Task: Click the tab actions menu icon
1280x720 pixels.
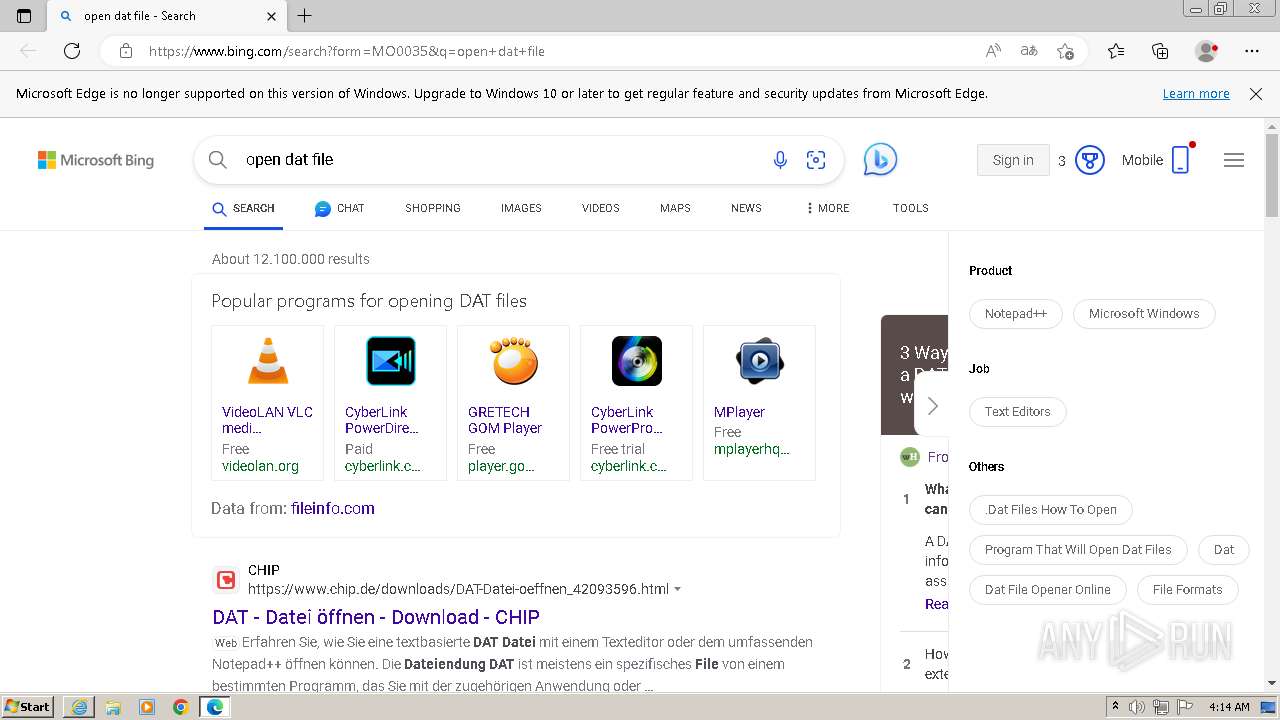Action: tap(24, 16)
